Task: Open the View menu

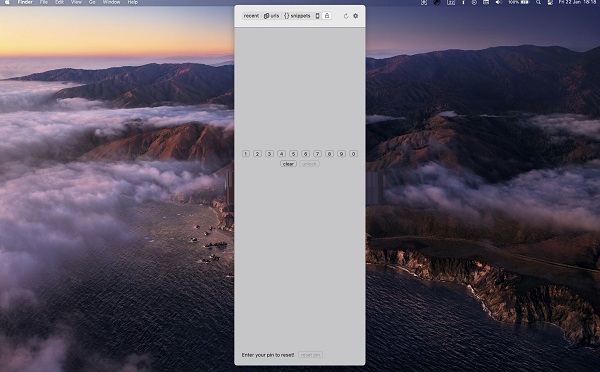Action: click(76, 2)
